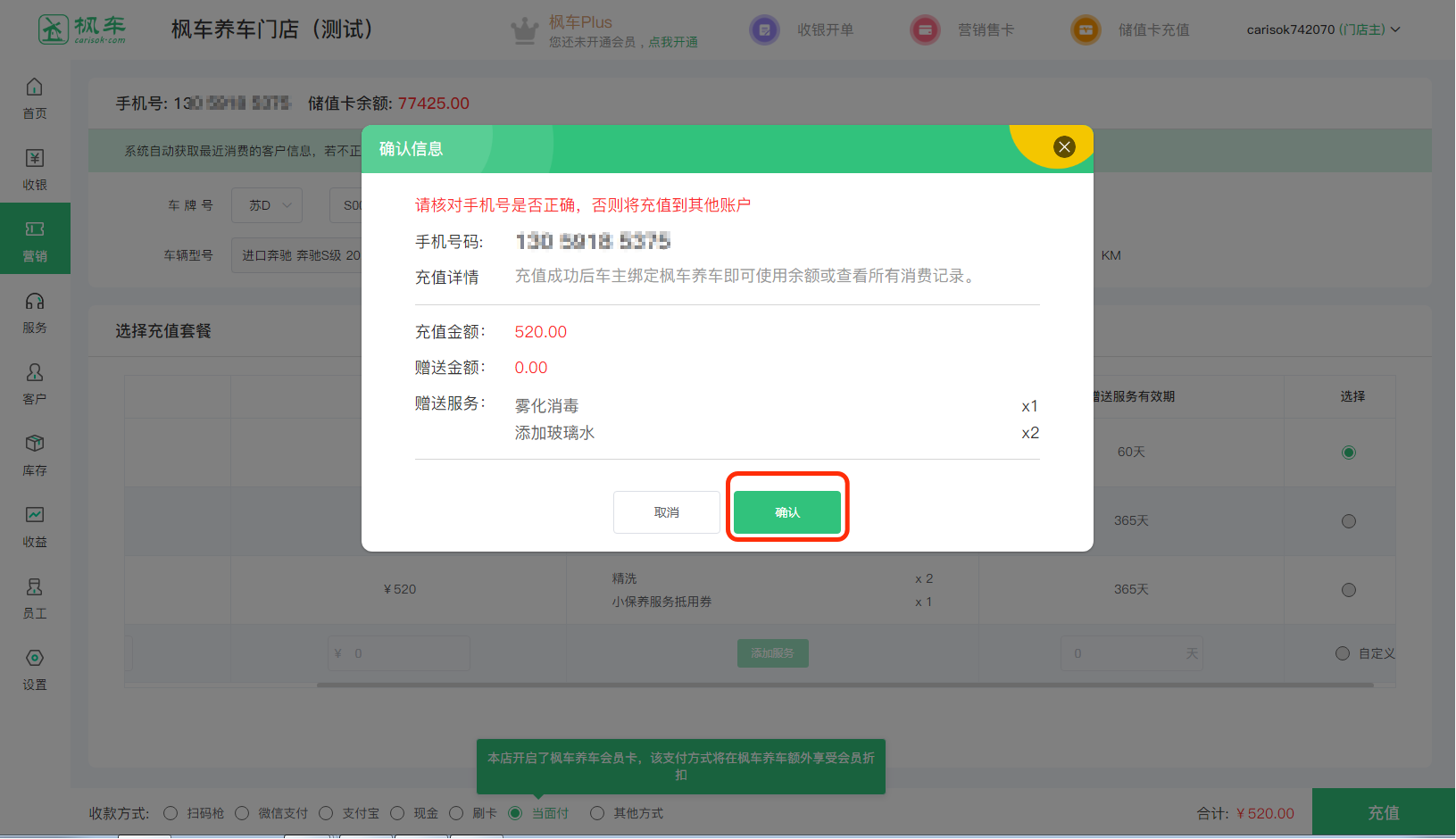1456x839 pixels.
Task: Open the 进口奔驰 vehicle model selector
Action: pyautogui.click(x=299, y=255)
